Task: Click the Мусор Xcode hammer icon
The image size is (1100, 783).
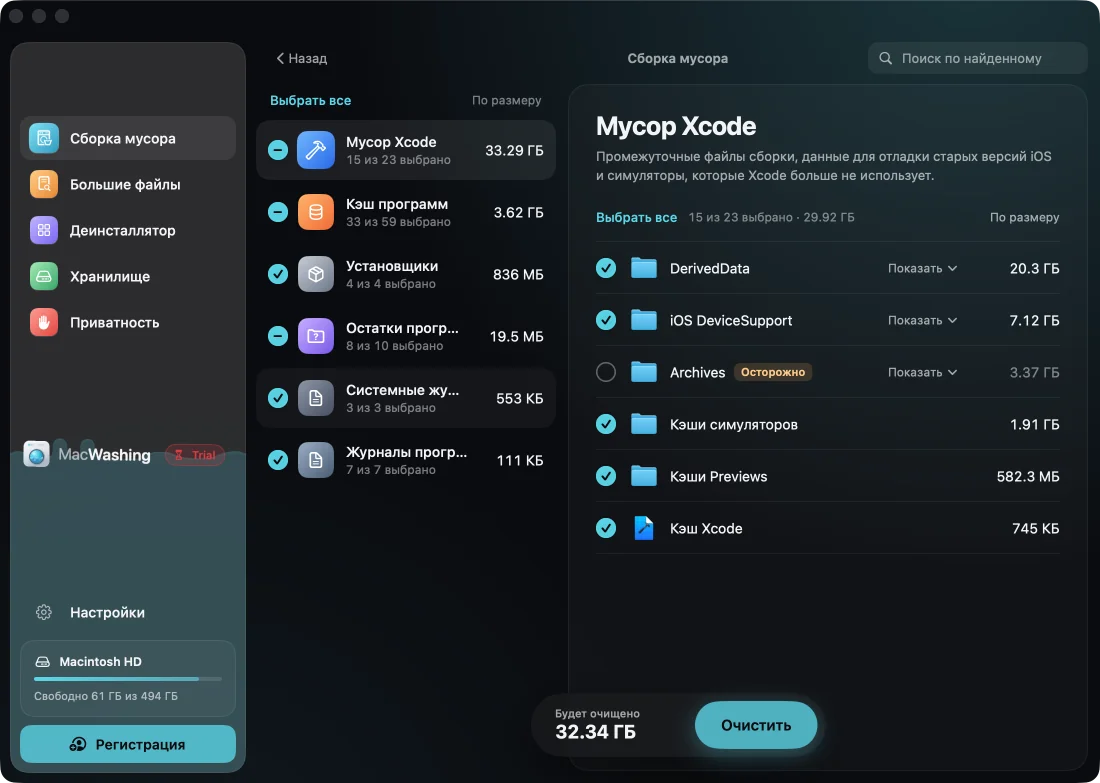Action: pos(316,150)
